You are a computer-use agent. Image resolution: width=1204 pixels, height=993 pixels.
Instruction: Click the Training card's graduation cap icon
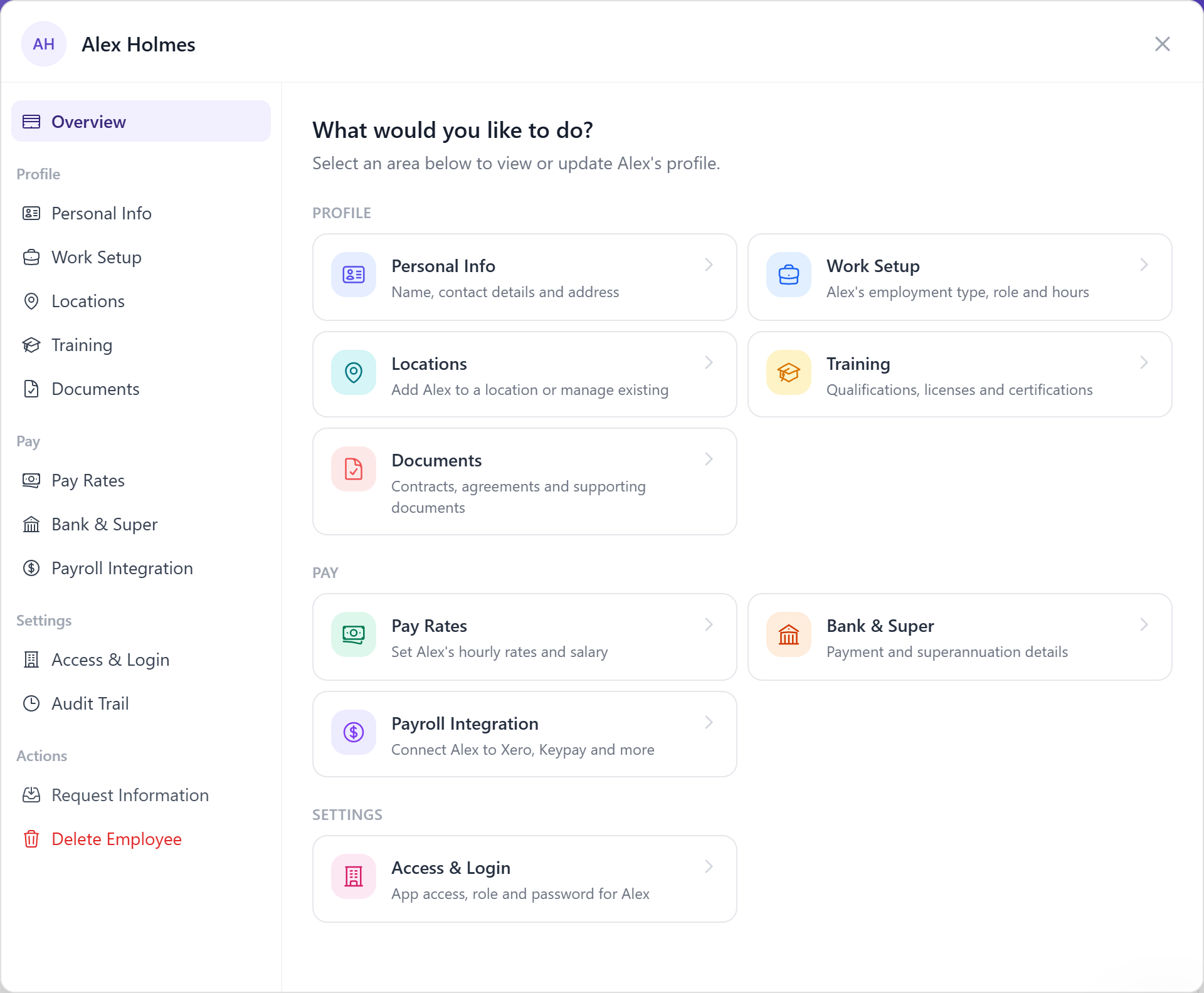(789, 372)
